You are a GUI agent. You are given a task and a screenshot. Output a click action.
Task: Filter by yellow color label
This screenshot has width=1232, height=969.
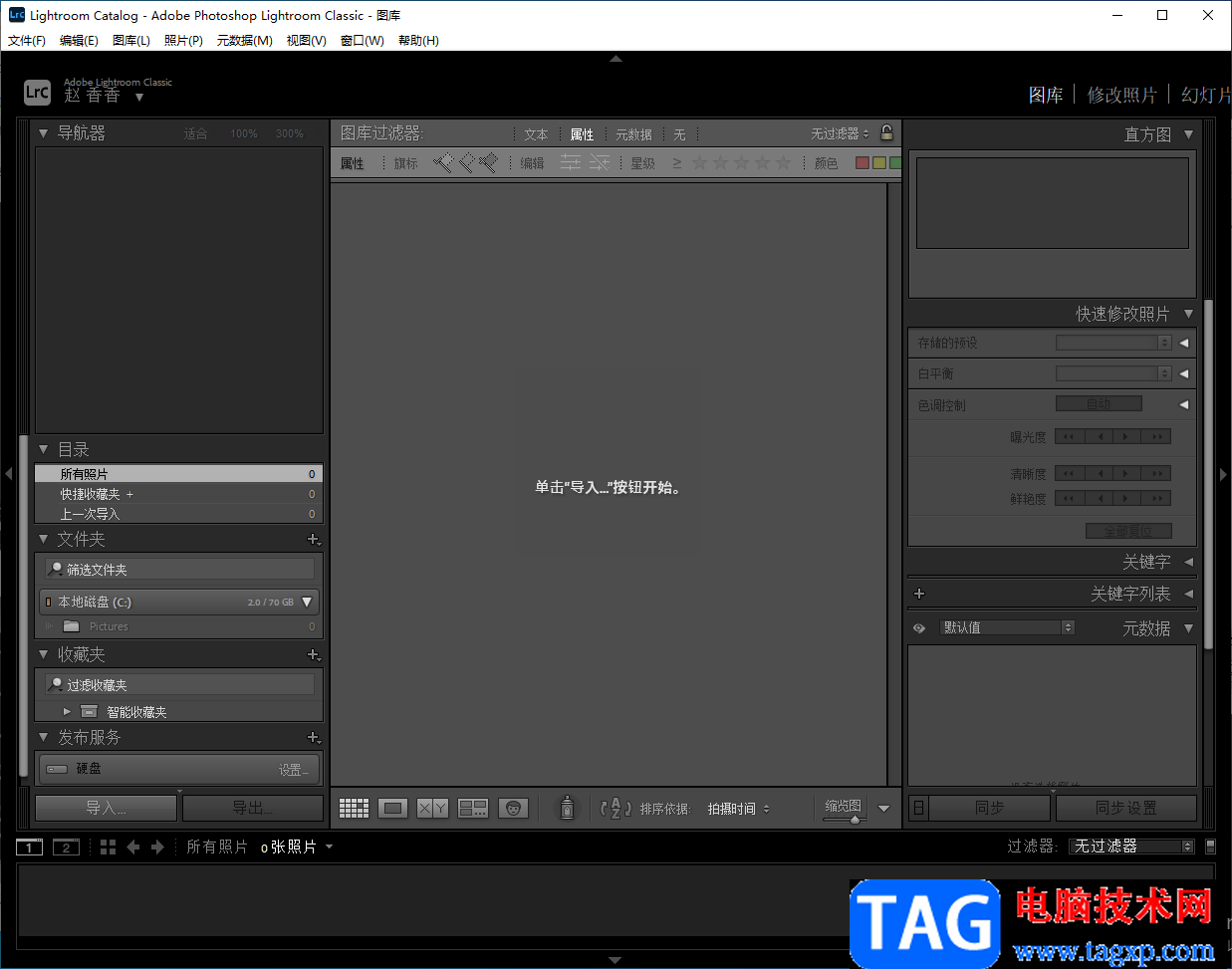[x=879, y=162]
